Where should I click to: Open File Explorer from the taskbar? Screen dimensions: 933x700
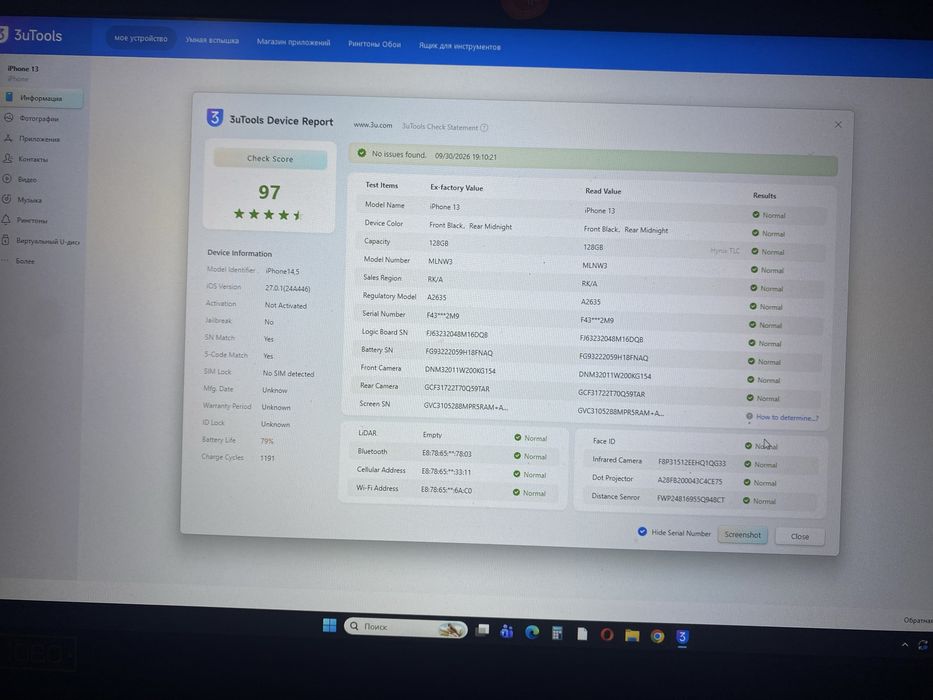pos(632,636)
